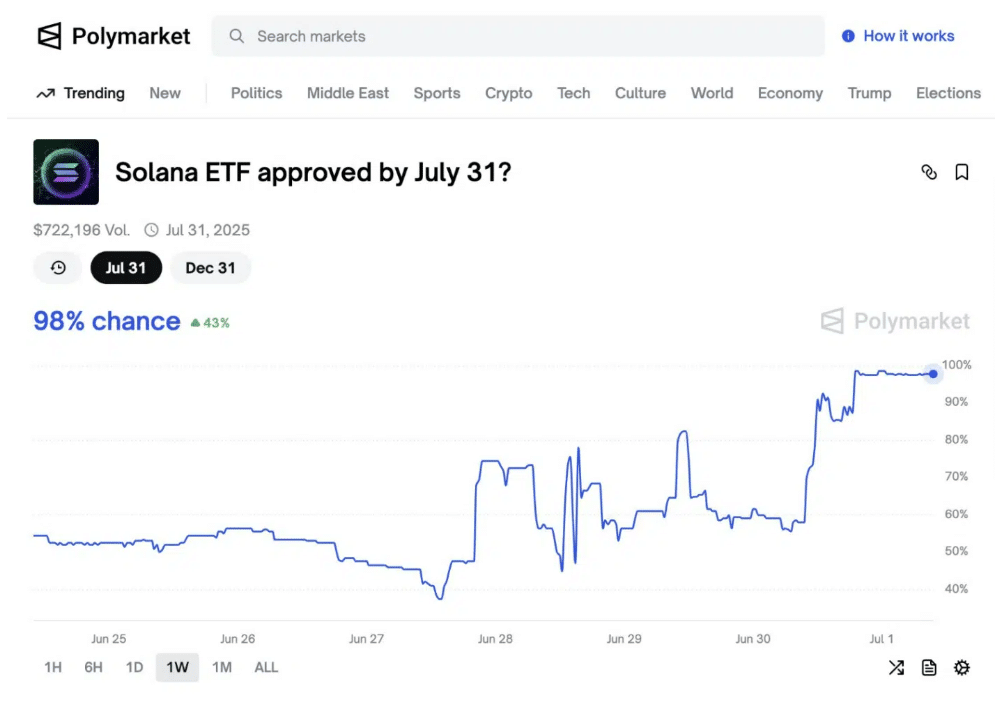Set chart range to 1H
Image resolution: width=1003 pixels, height=706 pixels.
point(53,668)
